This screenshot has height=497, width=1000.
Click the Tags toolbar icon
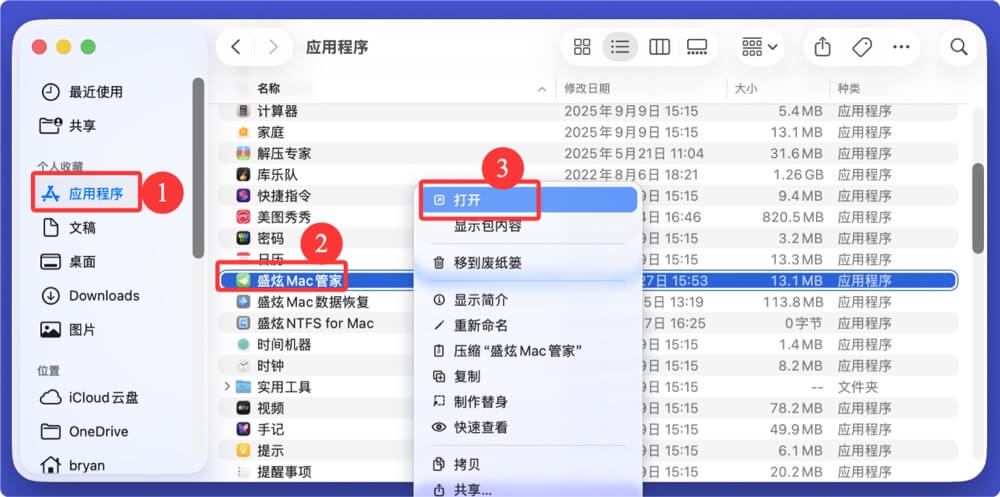[862, 47]
